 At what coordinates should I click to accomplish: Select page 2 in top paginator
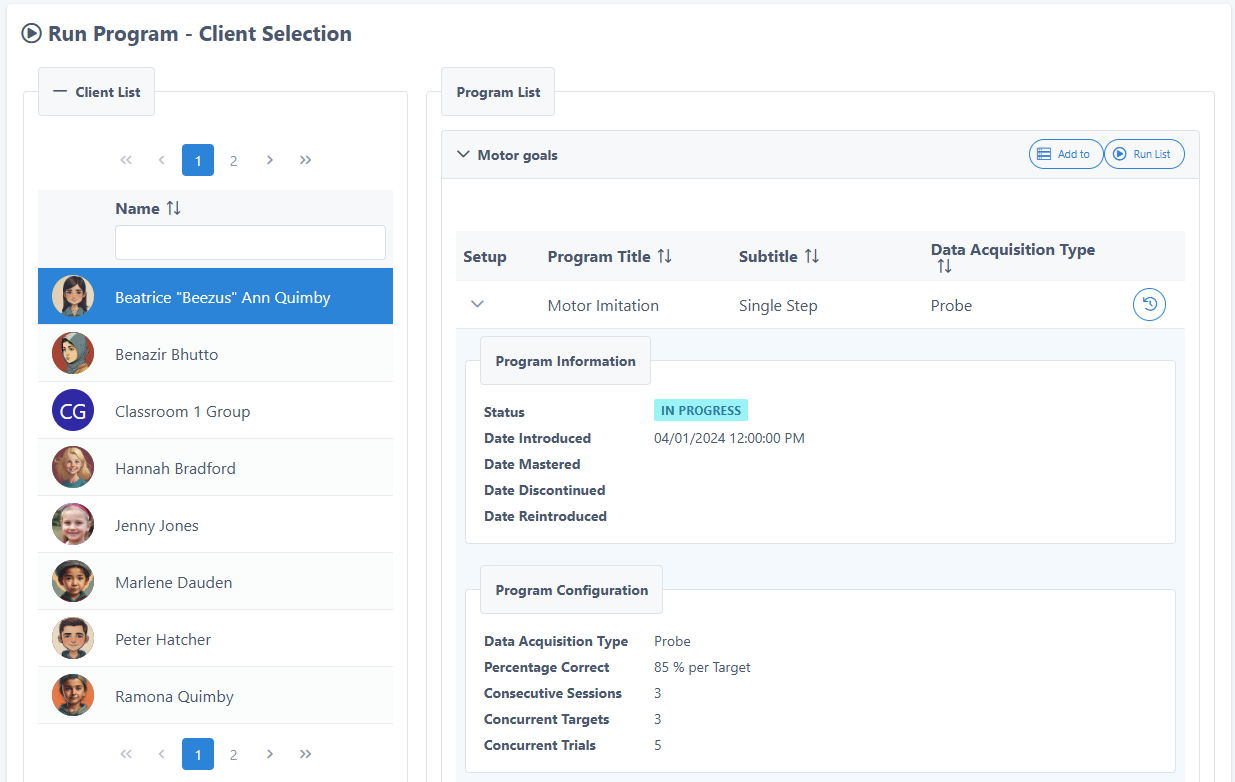(234, 160)
